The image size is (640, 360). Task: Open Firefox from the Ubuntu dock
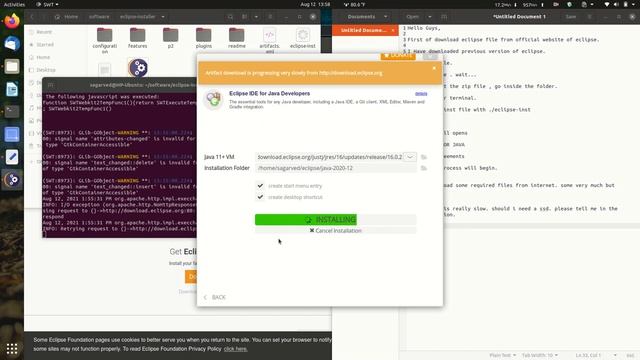click(12, 21)
